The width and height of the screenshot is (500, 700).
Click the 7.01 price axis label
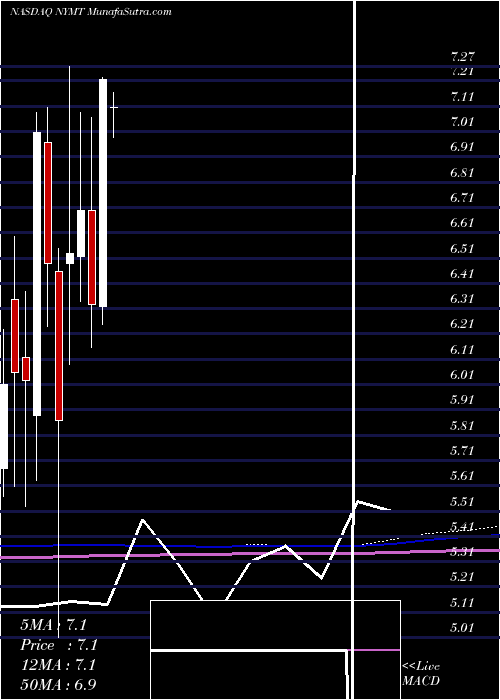click(462, 121)
